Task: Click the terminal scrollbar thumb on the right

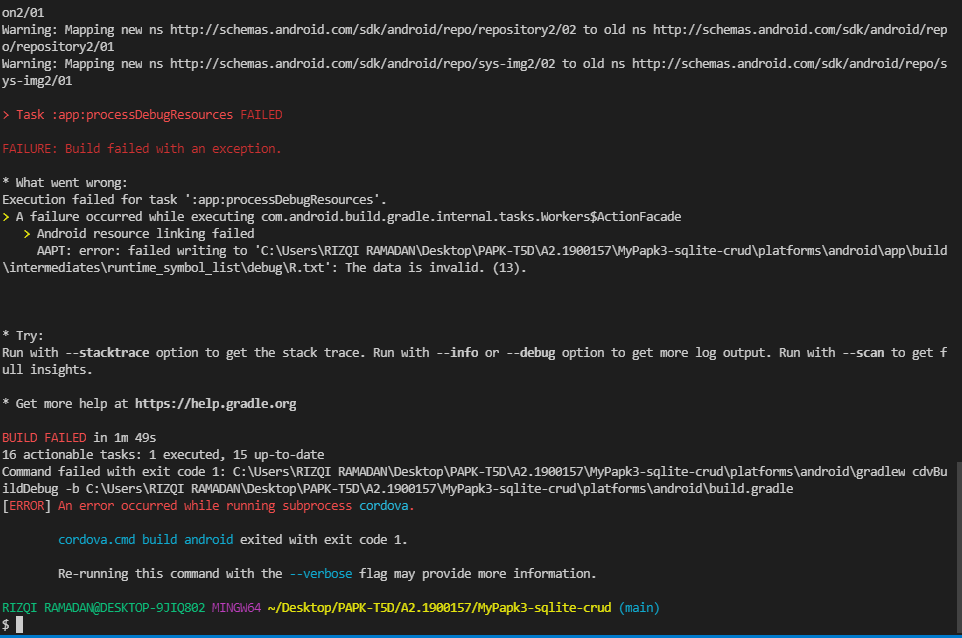Action: point(958,548)
